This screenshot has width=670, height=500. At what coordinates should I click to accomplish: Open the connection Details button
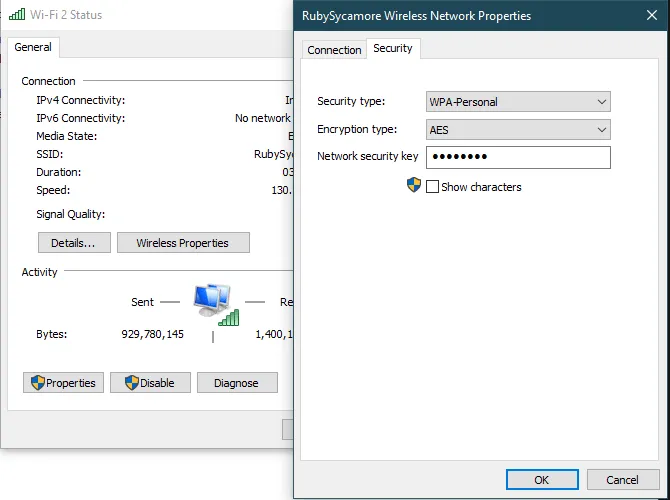click(73, 243)
